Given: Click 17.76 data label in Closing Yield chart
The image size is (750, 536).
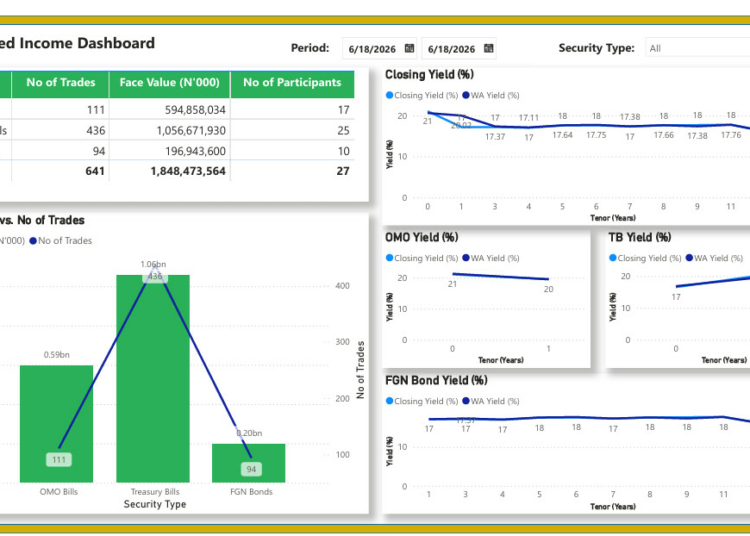Looking at the screenshot, I should pyautogui.click(x=731, y=135).
